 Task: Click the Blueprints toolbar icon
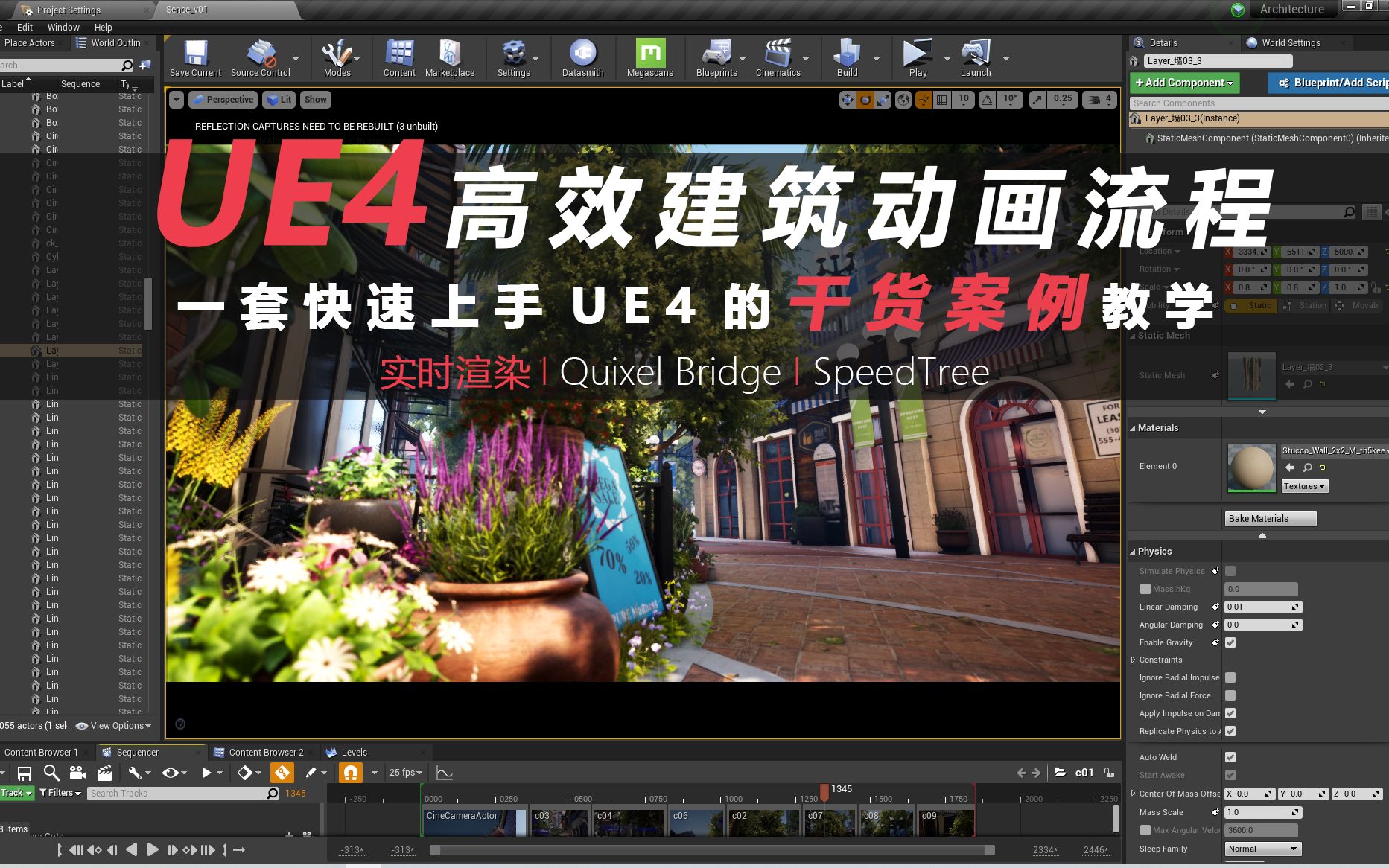(716, 58)
